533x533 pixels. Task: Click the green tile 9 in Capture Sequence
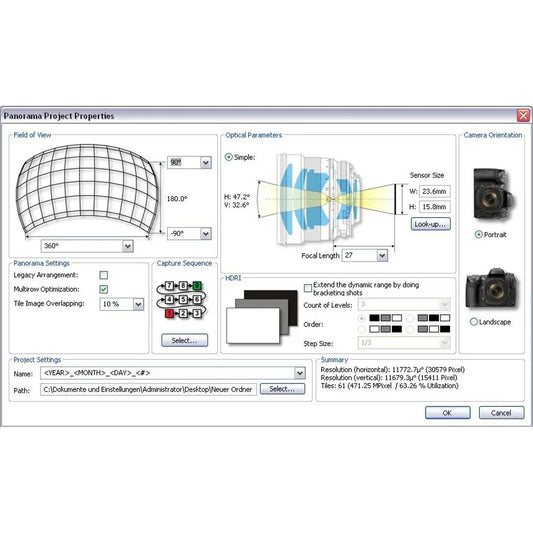point(197,286)
